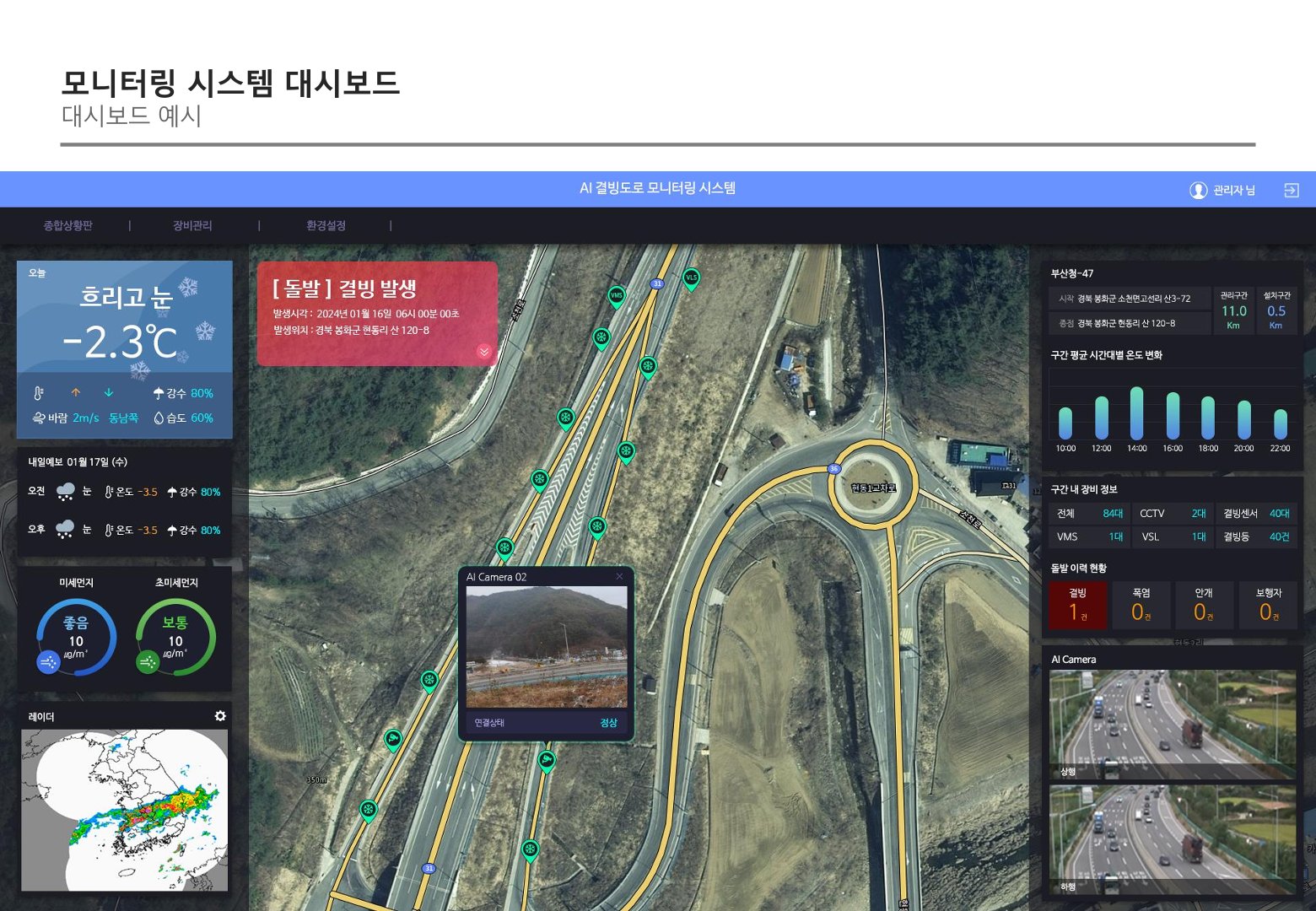The image size is (1316, 911).
Task: Select the 안개 incident card
Action: (1204, 605)
